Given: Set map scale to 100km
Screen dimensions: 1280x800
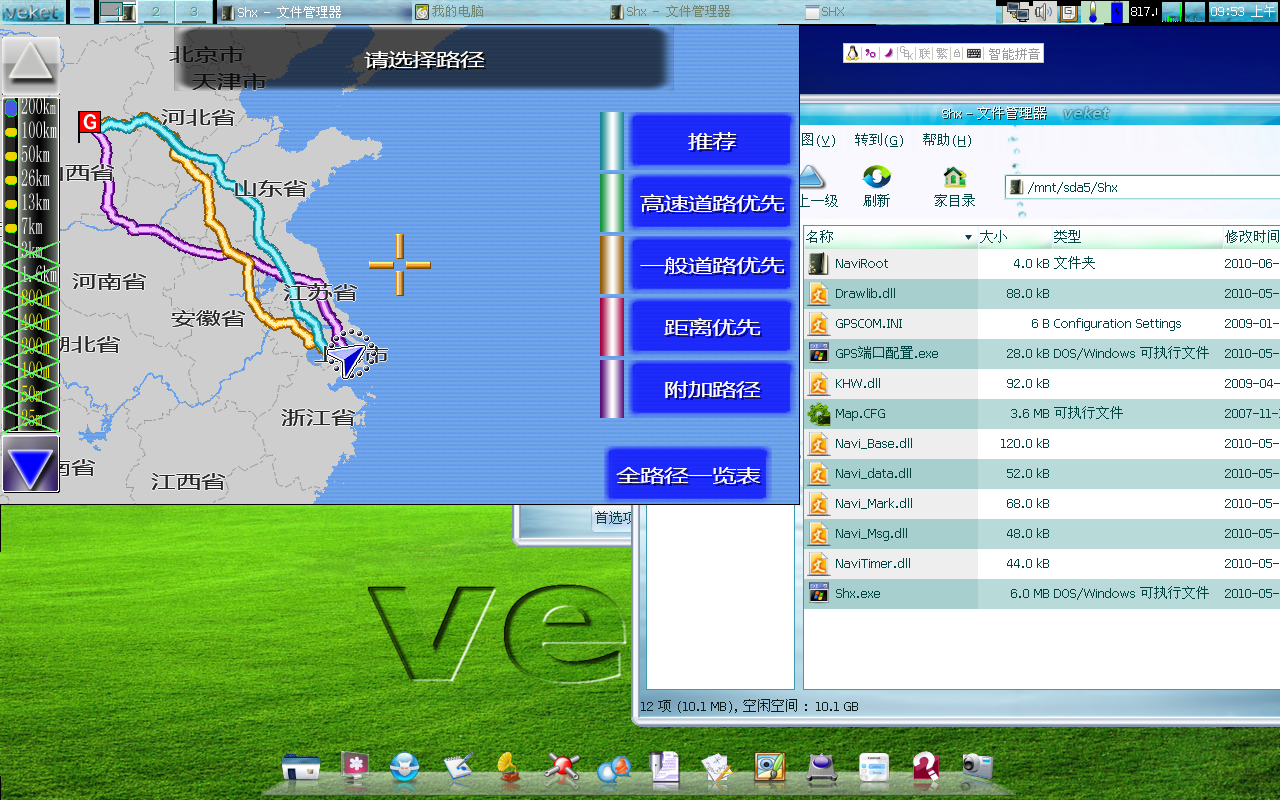Looking at the screenshot, I should (x=31, y=131).
